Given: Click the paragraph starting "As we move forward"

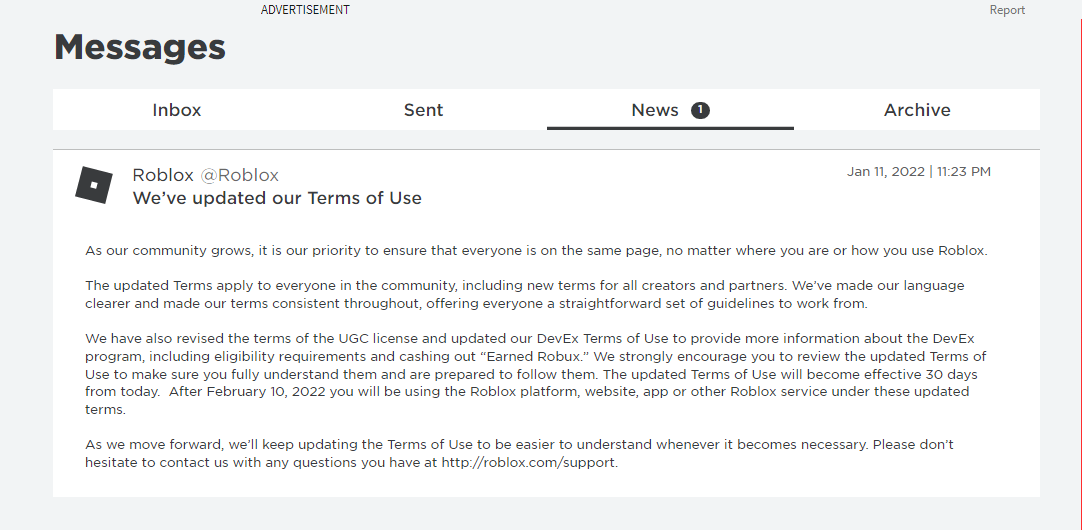Looking at the screenshot, I should click(519, 453).
